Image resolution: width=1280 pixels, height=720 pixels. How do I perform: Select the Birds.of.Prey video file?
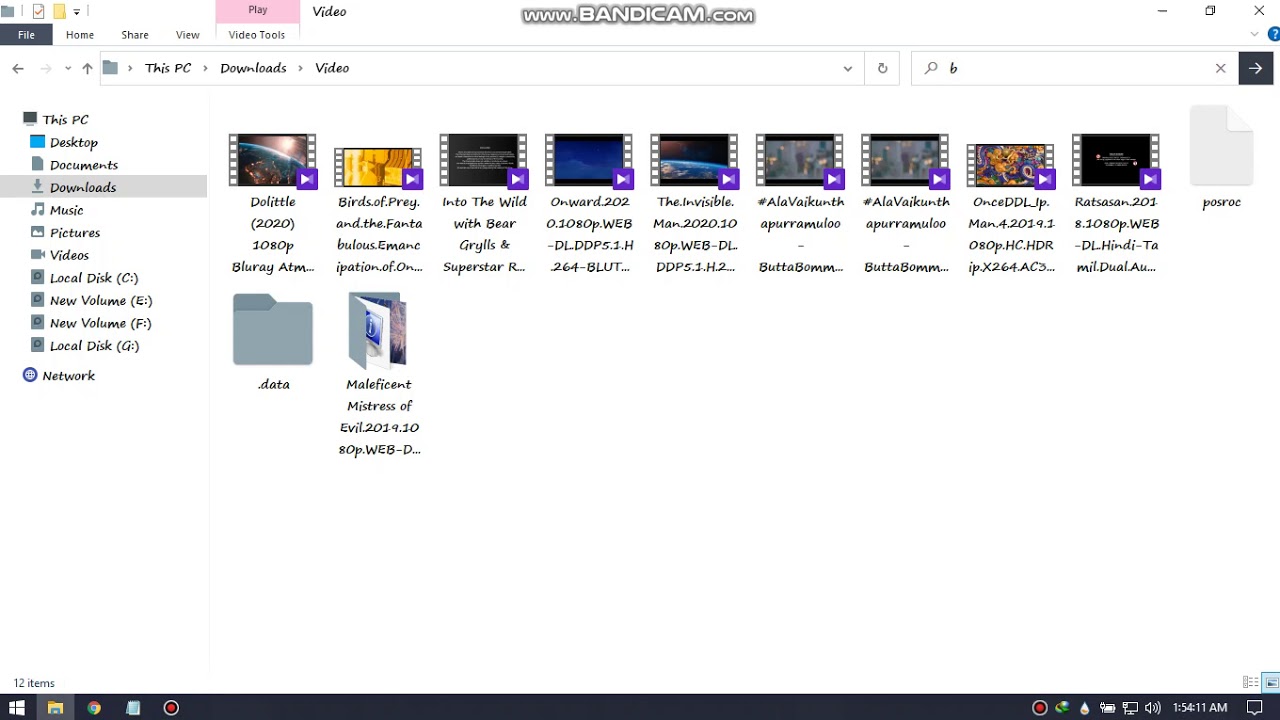[x=378, y=209]
